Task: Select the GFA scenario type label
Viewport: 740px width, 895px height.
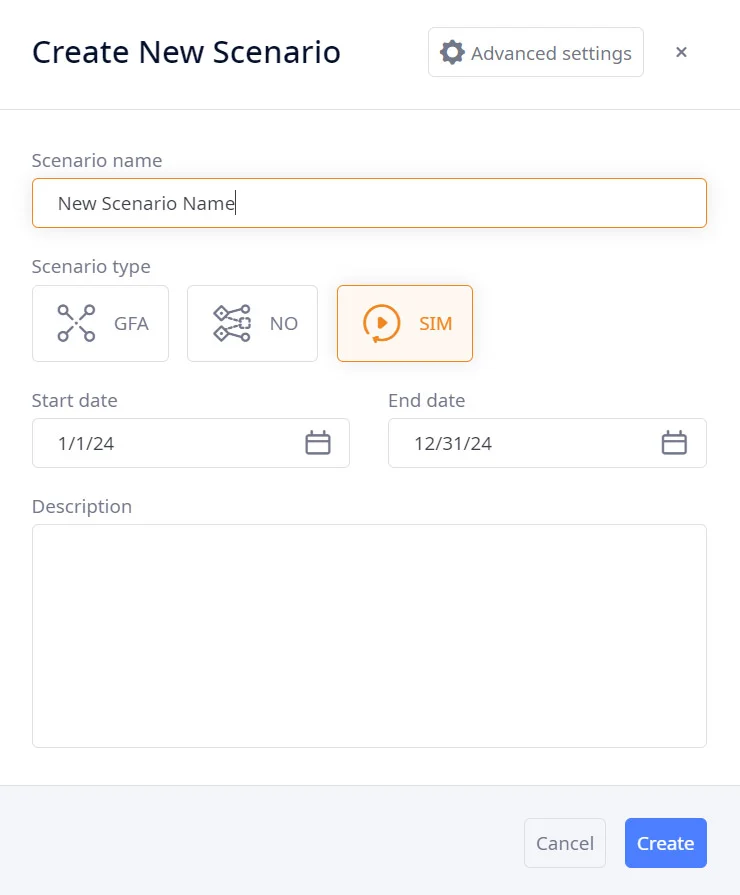Action: 131,324
